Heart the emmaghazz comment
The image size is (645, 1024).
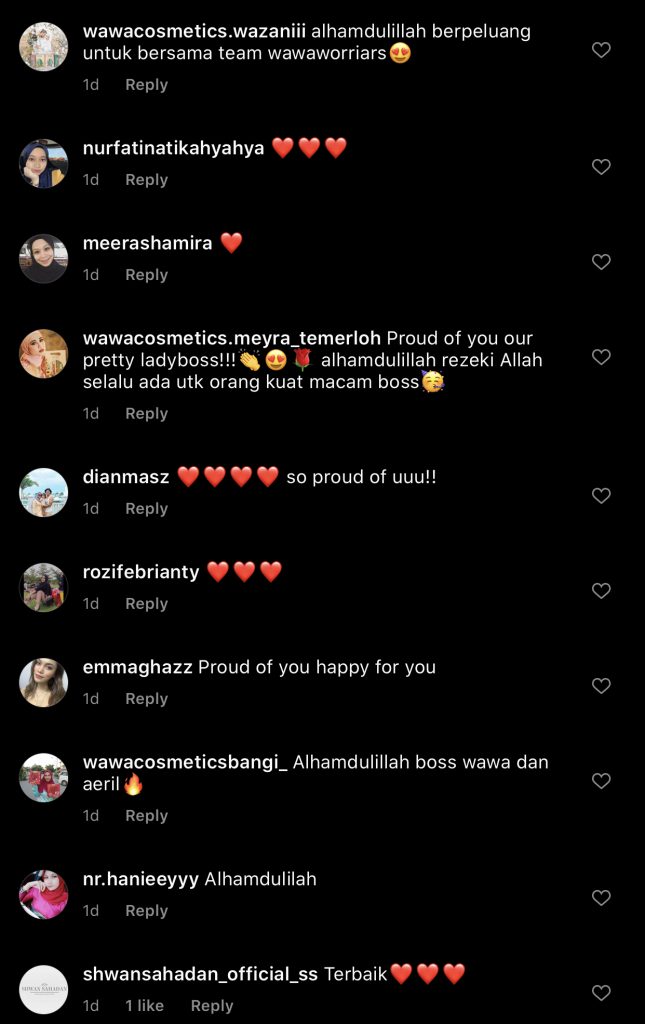tap(601, 686)
